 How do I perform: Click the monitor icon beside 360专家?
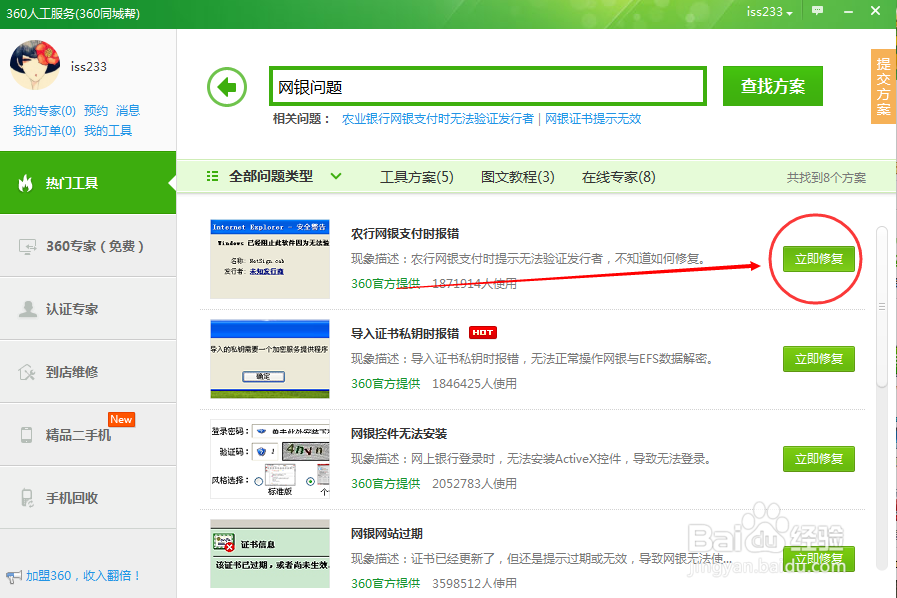(x=27, y=246)
